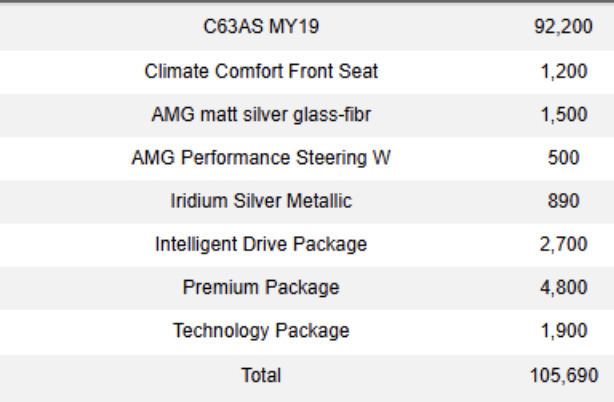Viewport: 614px width, 402px height.
Task: Click the Iridium Silver Metallic paint option
Action: coord(261,201)
